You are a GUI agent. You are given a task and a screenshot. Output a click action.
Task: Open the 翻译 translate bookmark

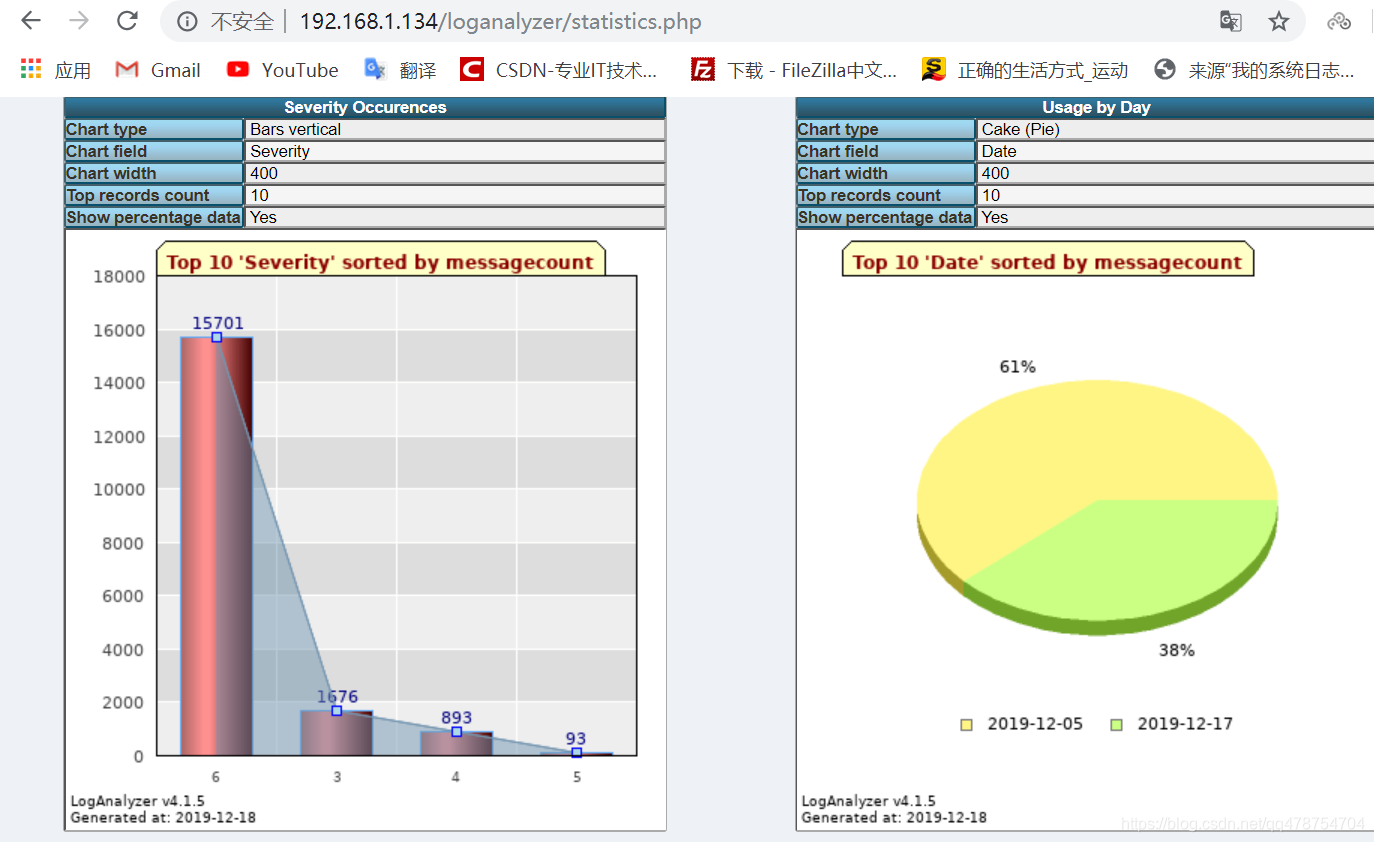click(x=400, y=69)
